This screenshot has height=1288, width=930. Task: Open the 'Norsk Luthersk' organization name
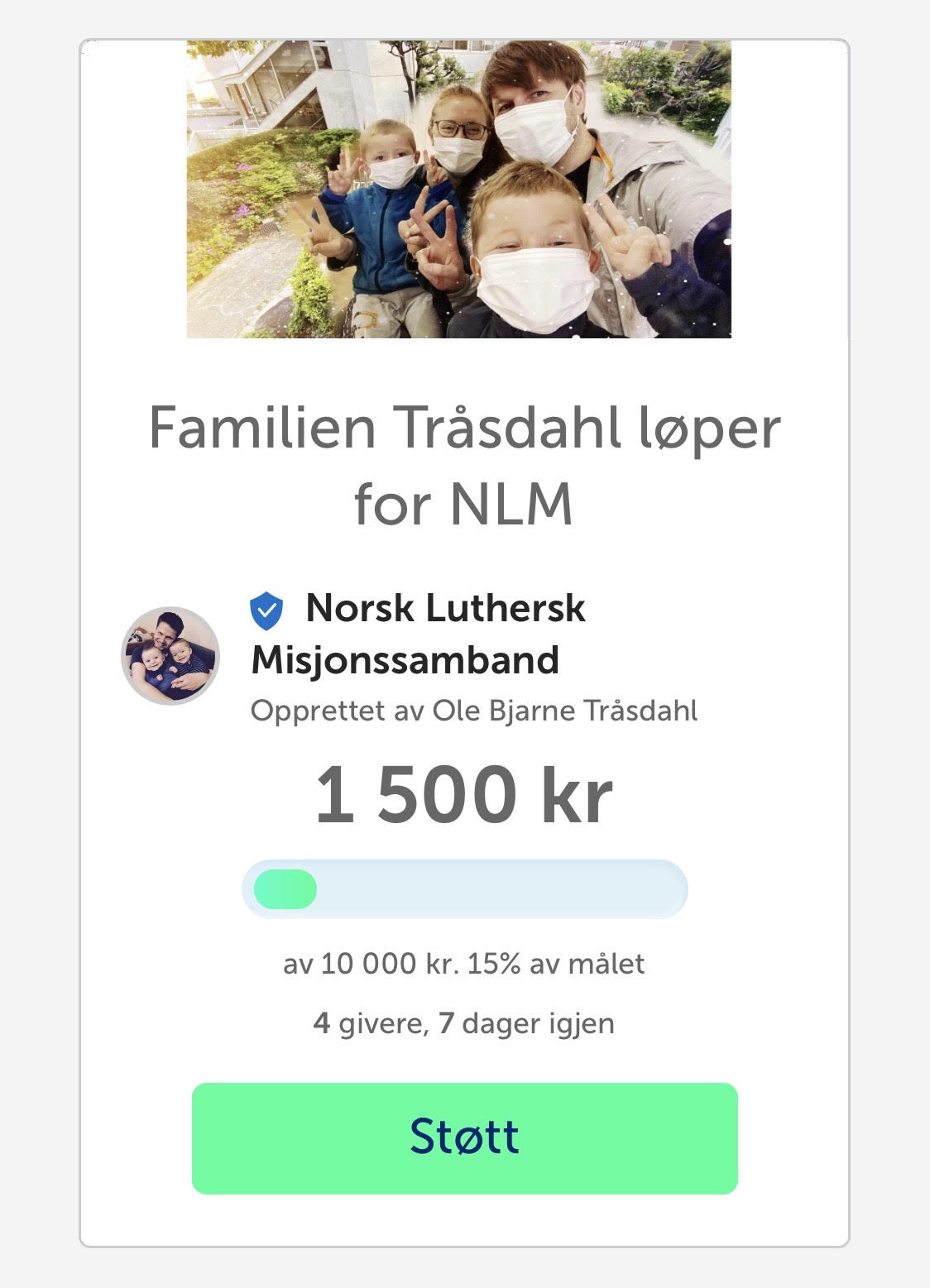click(445, 609)
